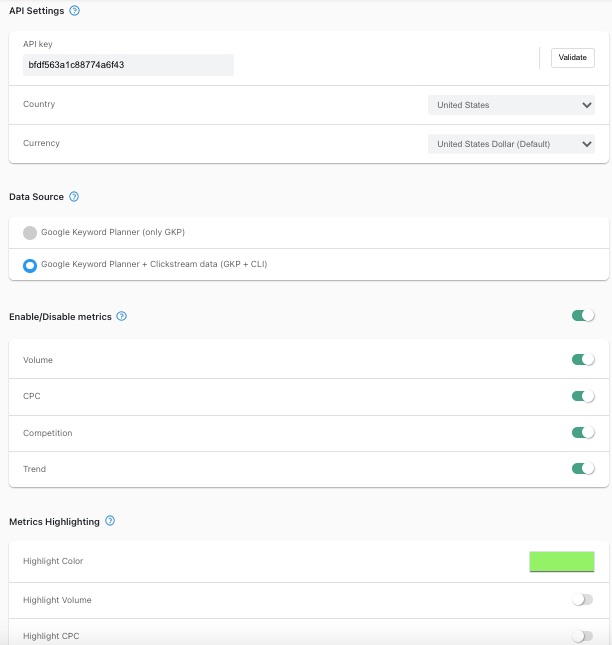Open the Country dropdown
The width and height of the screenshot is (612, 645).
510,105
